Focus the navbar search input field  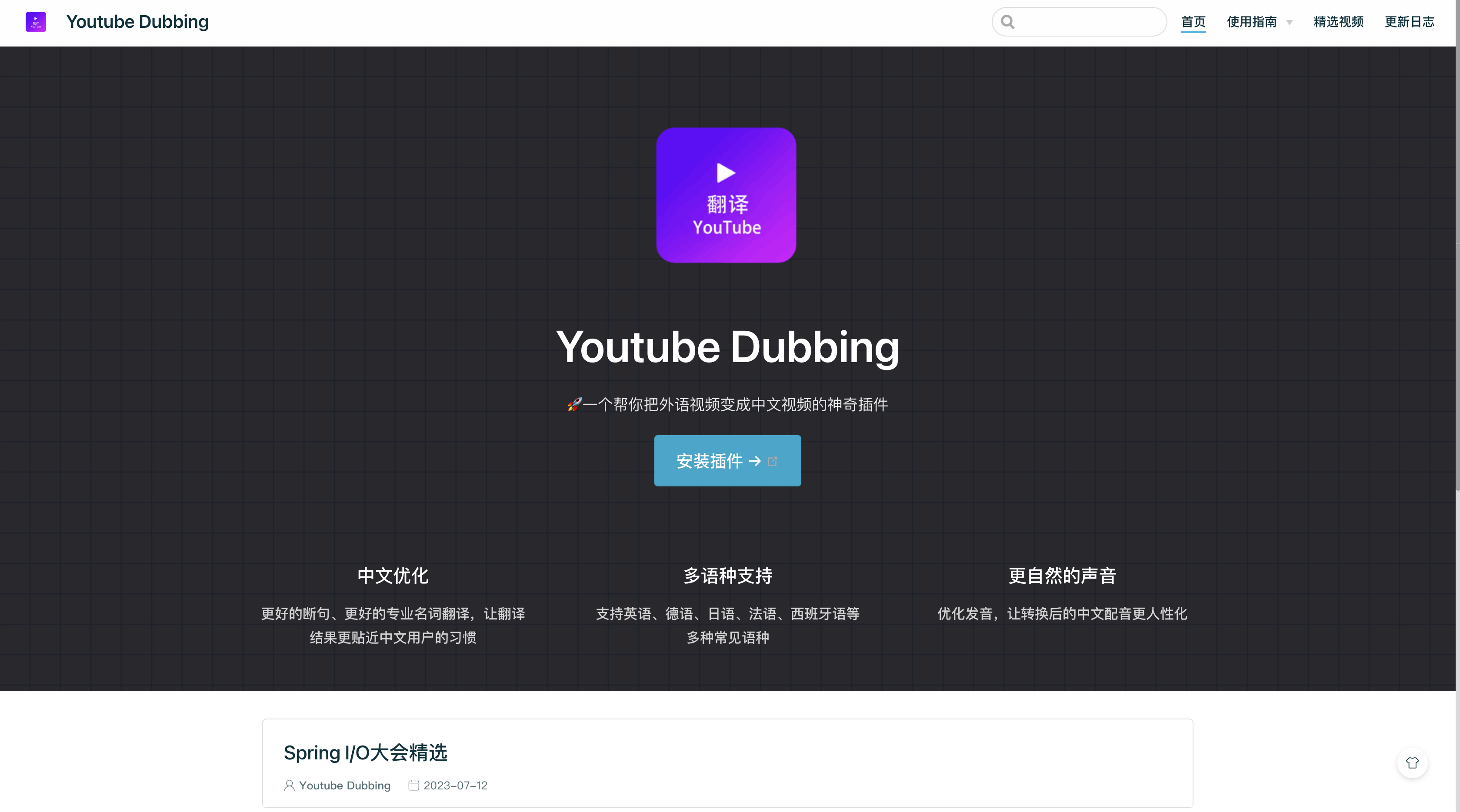[x=1079, y=22]
